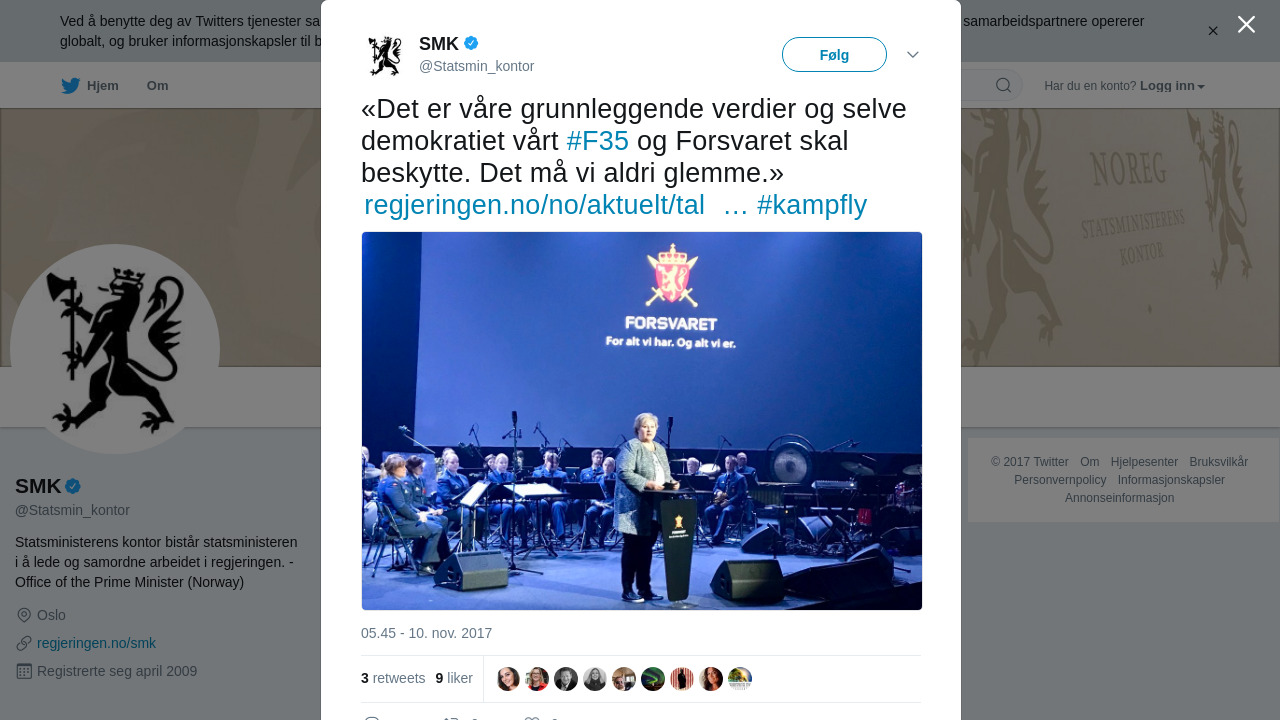Click the search magnifier icon

pos(1003,85)
